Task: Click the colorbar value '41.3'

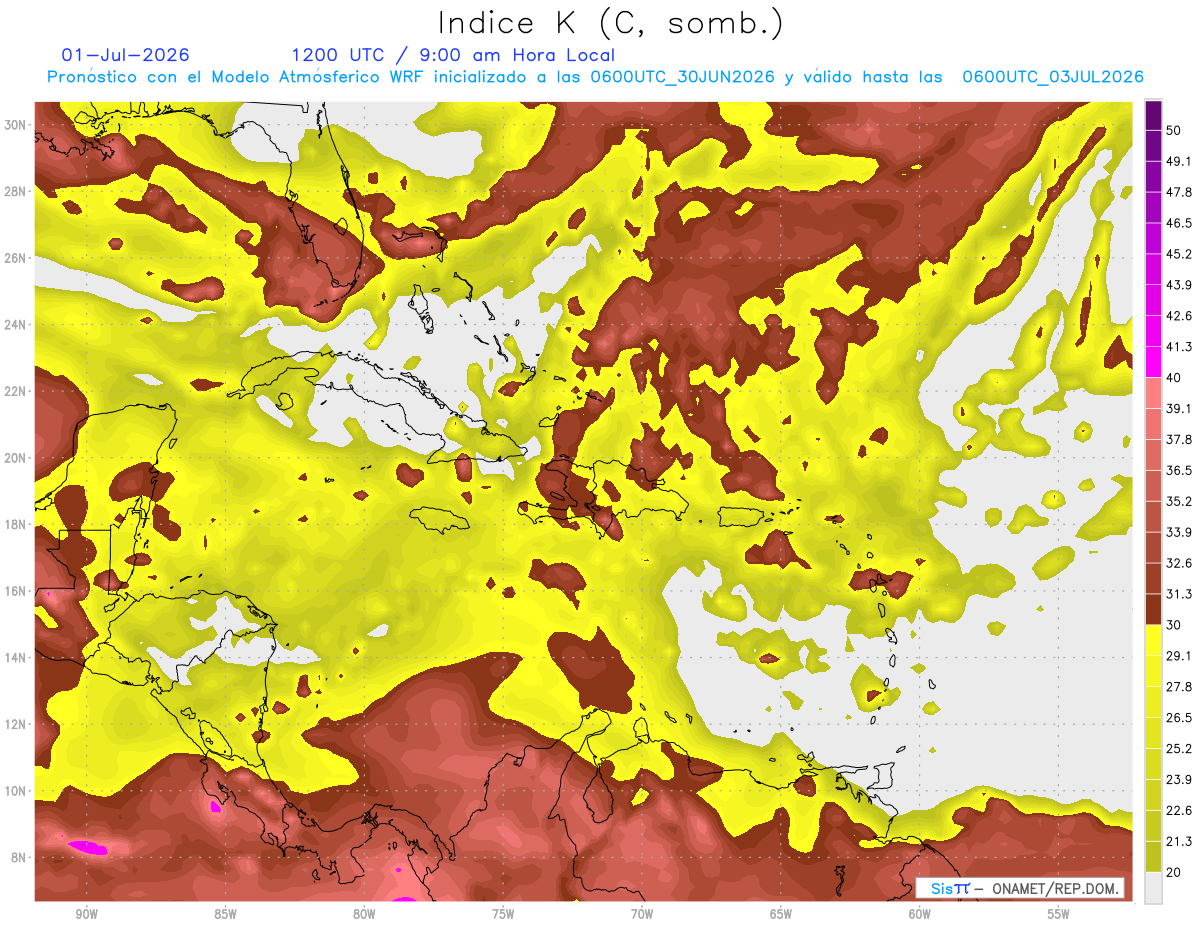Action: point(1178,347)
